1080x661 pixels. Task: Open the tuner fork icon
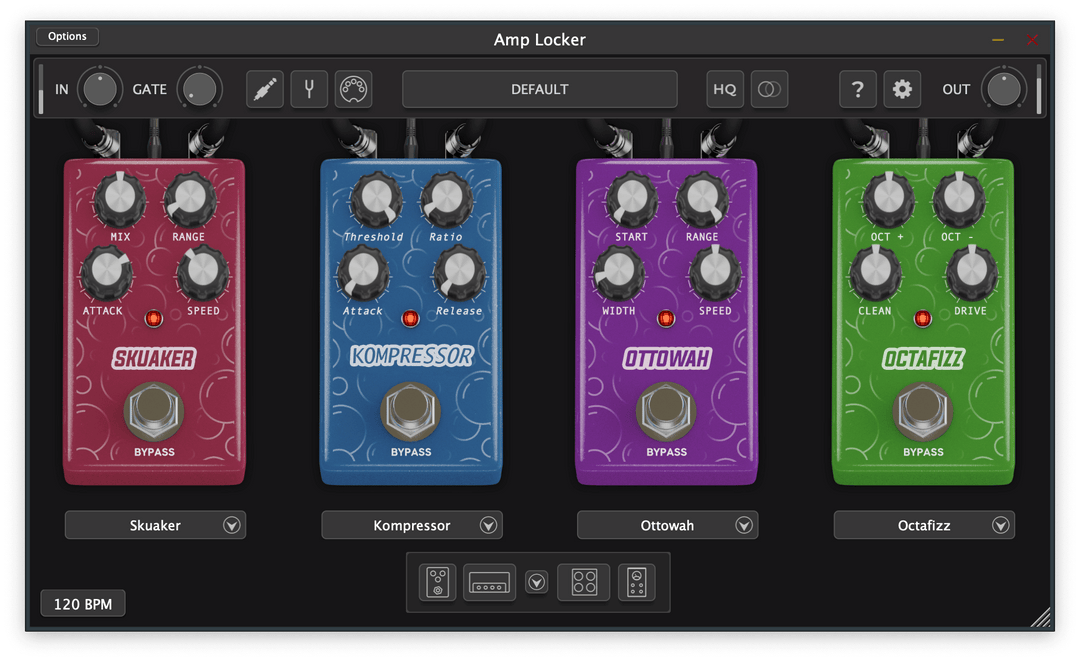[309, 89]
